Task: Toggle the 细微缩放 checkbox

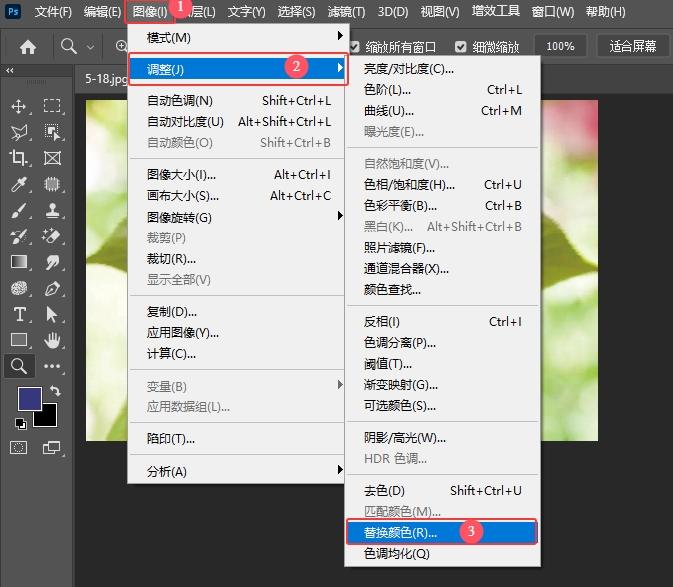Action: click(x=461, y=46)
